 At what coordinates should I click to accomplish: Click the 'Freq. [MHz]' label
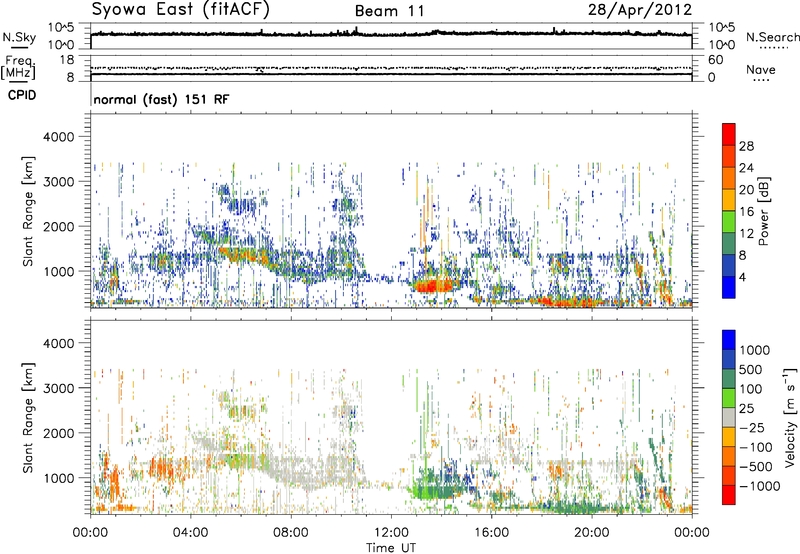pos(18,67)
